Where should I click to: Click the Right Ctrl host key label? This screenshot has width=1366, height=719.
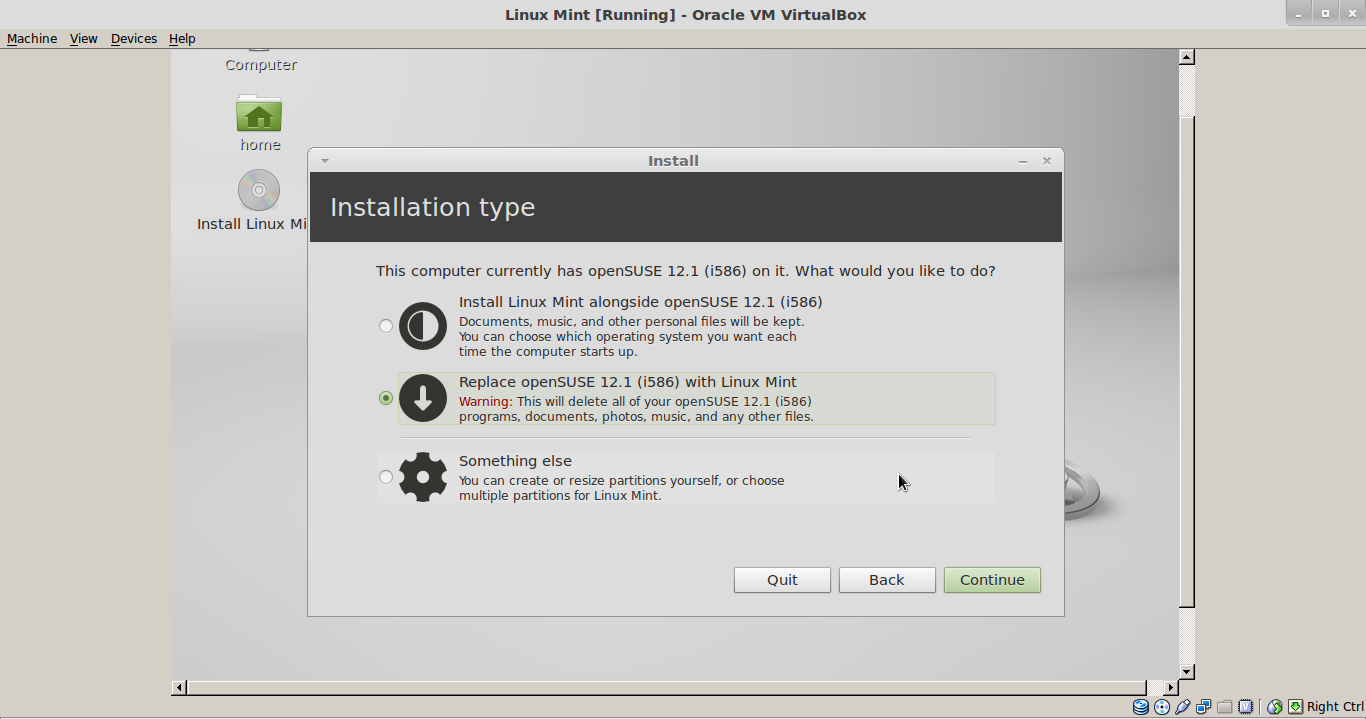1335,707
